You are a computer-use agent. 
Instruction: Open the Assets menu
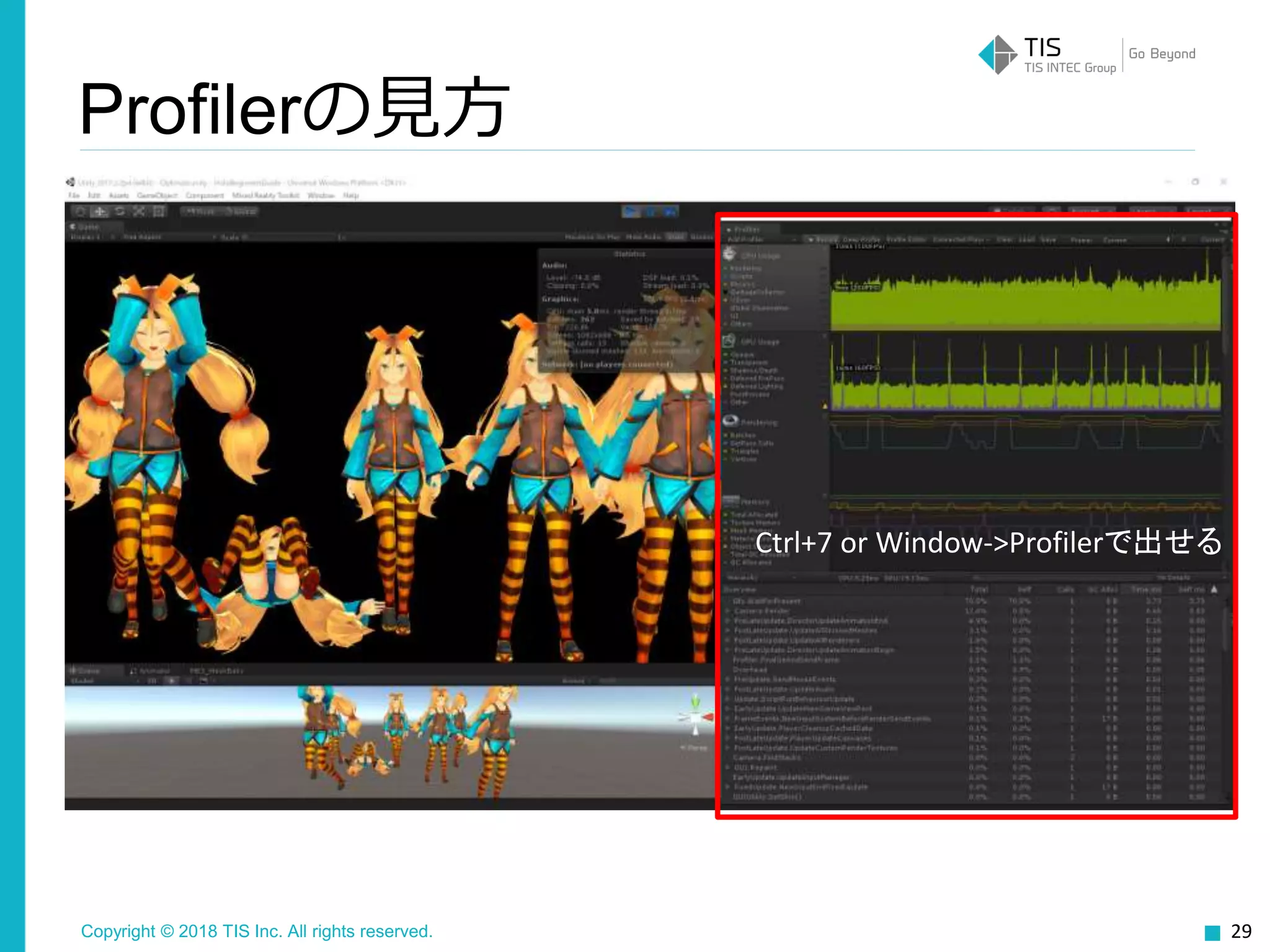118,195
